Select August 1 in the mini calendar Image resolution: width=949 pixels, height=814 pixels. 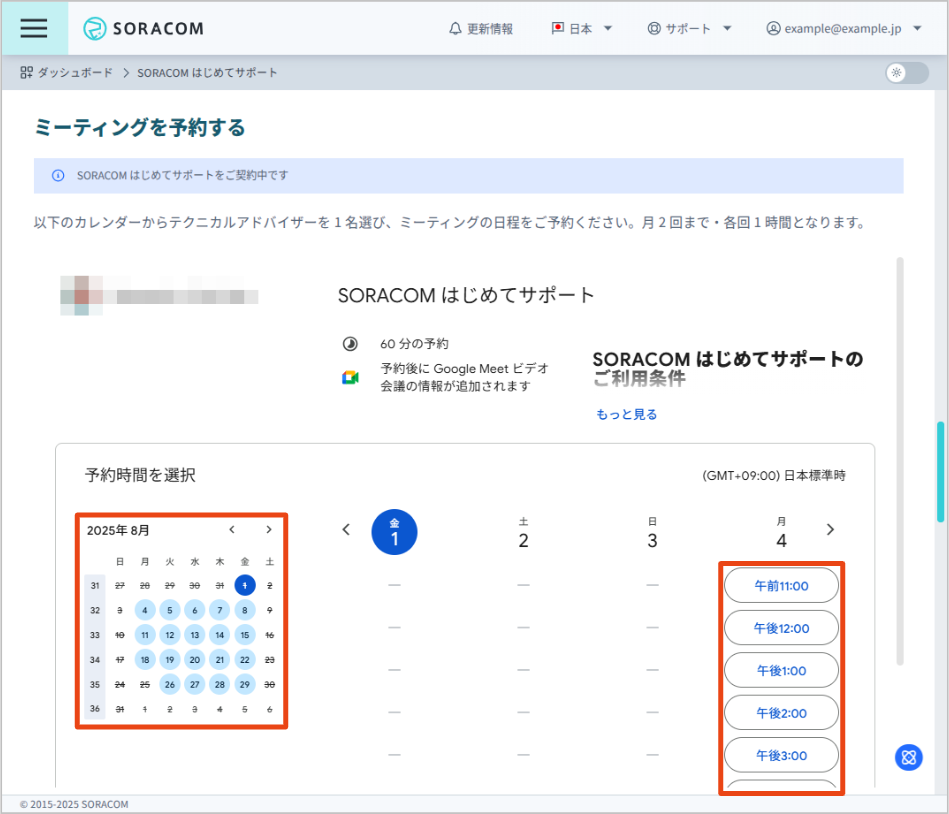245,585
